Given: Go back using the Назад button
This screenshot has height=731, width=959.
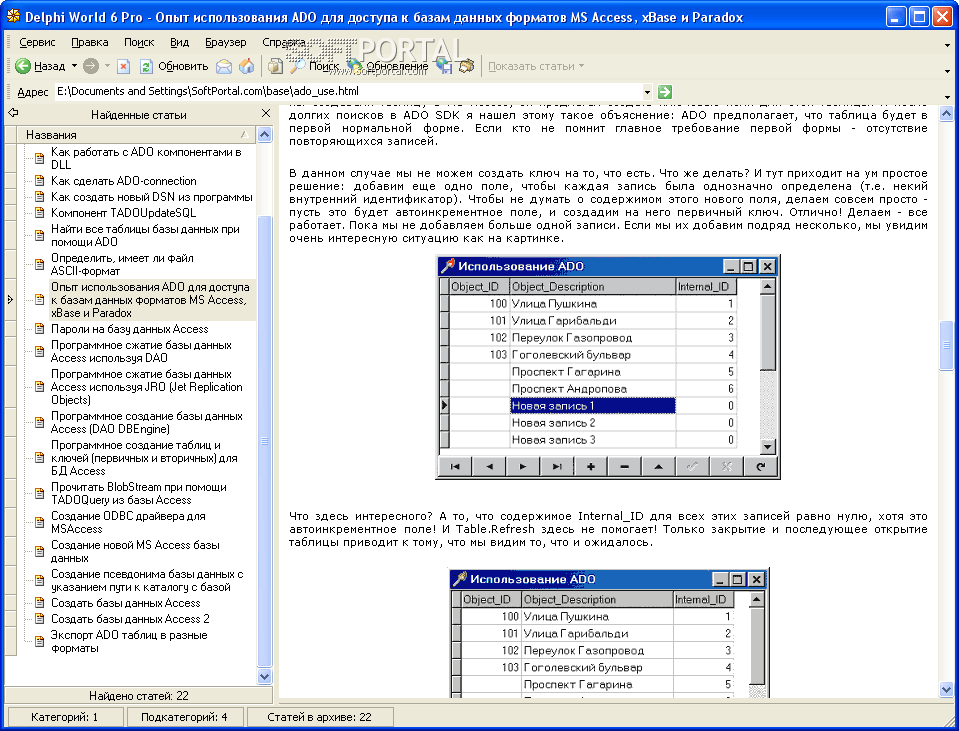Looking at the screenshot, I should point(40,66).
